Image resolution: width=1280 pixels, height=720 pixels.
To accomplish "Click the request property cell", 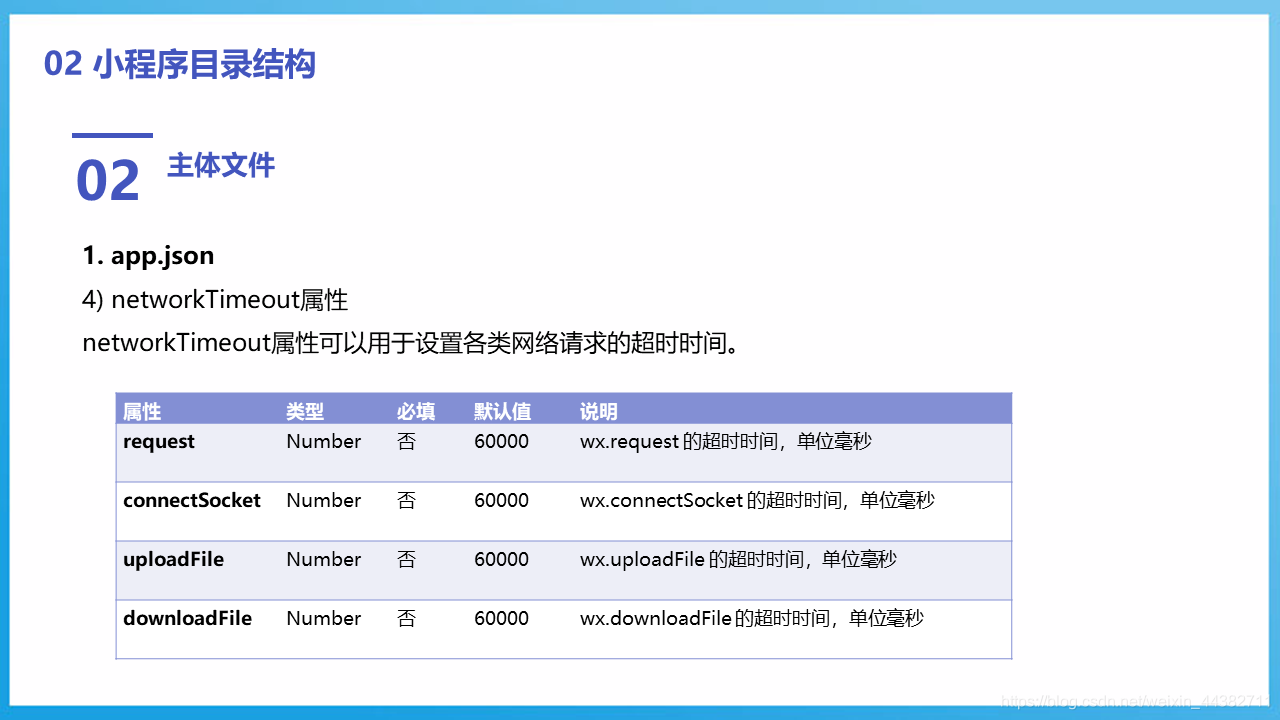I will 159,441.
